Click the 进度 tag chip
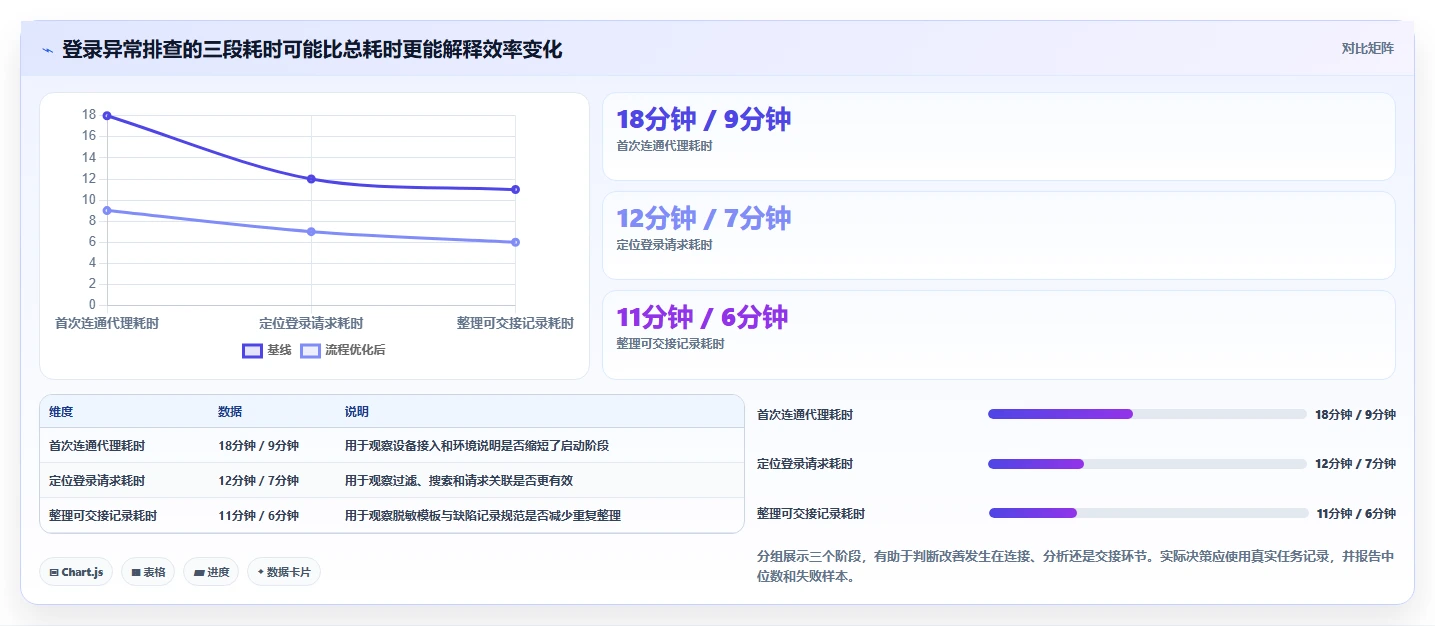1435x626 pixels. pyautogui.click(x=211, y=572)
